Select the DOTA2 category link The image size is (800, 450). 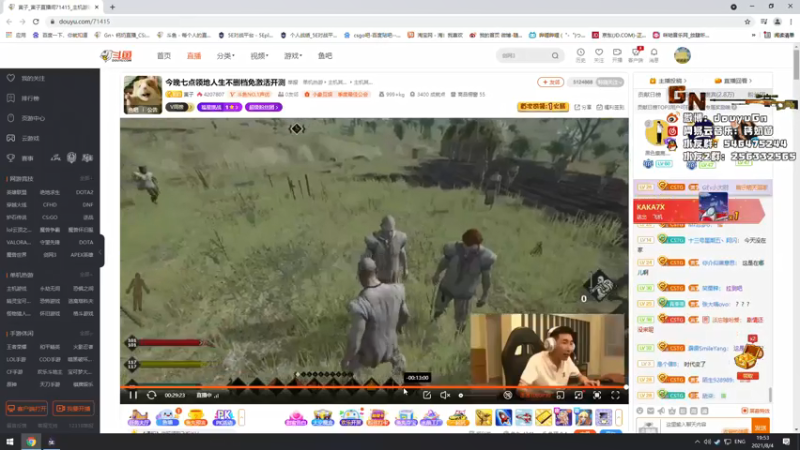(85, 192)
